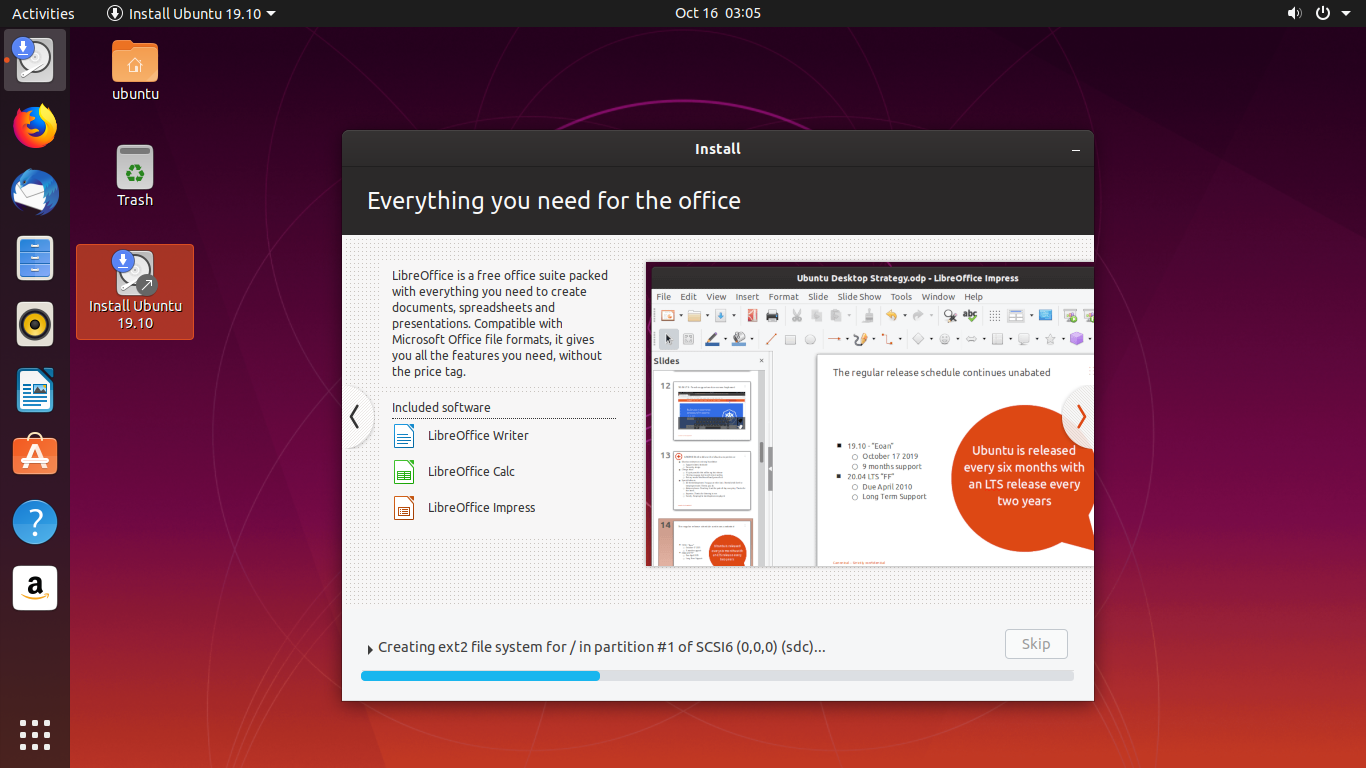Click the power icon in the top bar
Image resolution: width=1366 pixels, height=768 pixels.
coord(1323,13)
